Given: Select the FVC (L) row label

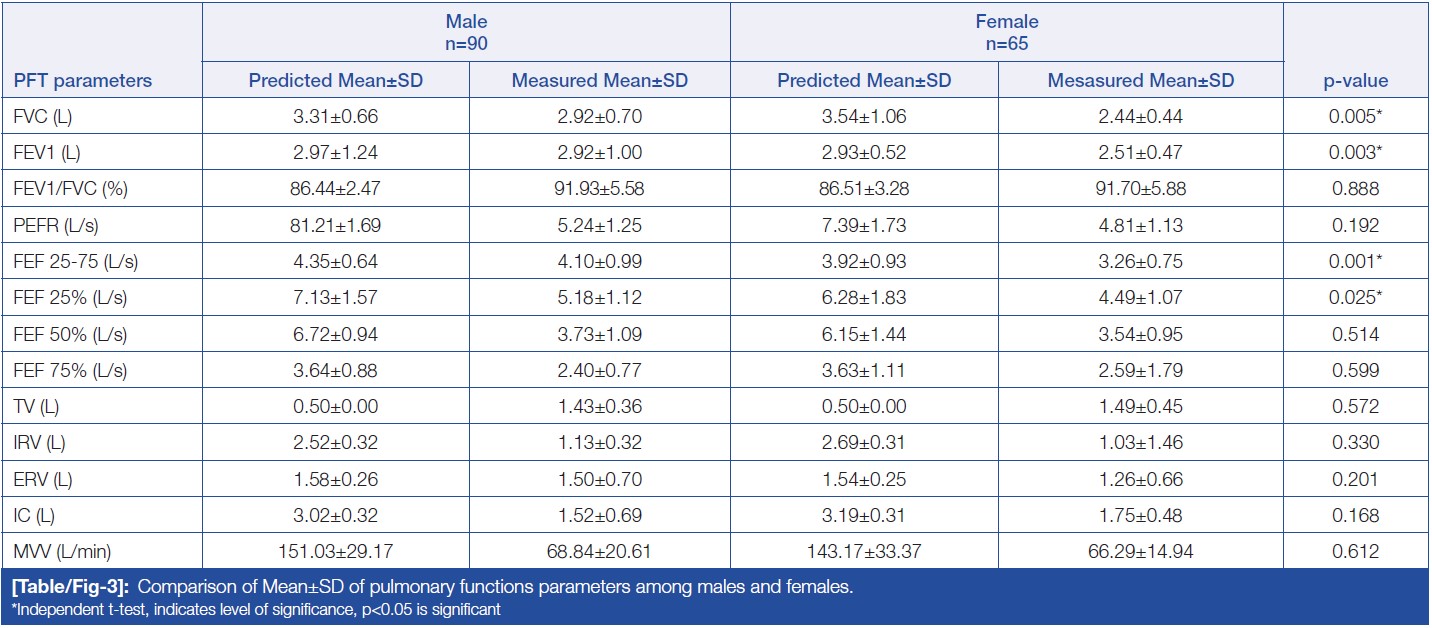Looking at the screenshot, I should [43, 117].
